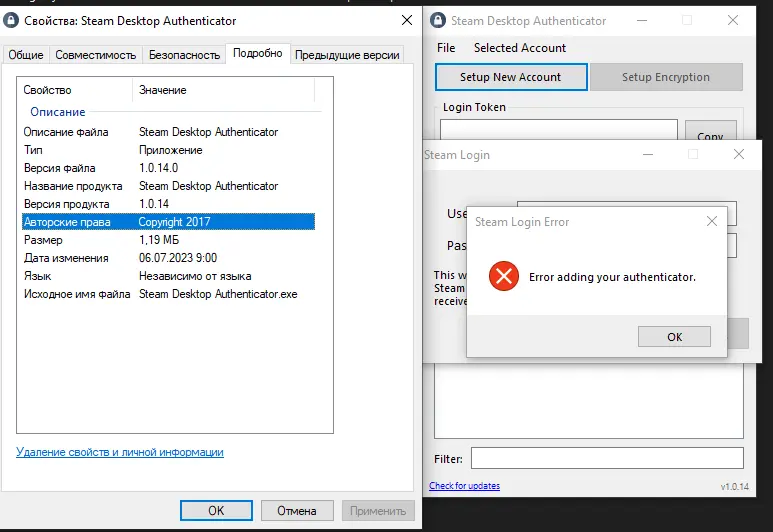The width and height of the screenshot is (773, 532).
Task: Select the Дата изменения row
Action: pyautogui.click(x=169, y=258)
